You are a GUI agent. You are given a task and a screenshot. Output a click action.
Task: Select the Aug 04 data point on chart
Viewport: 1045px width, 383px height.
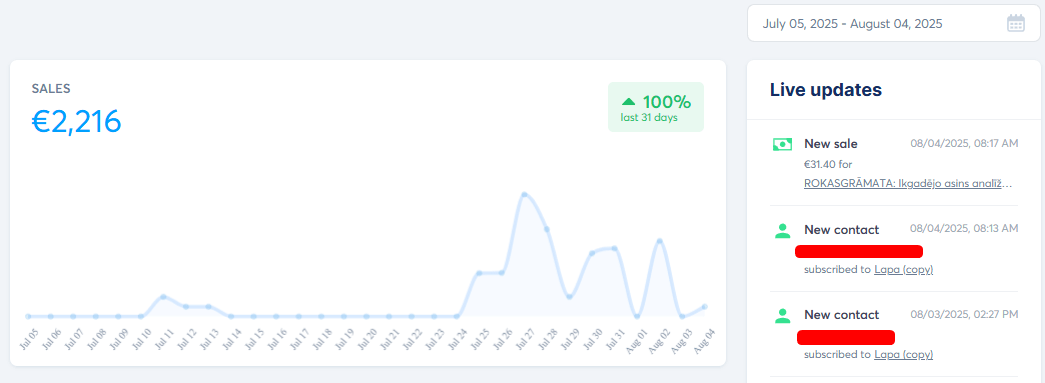pyautogui.click(x=704, y=306)
